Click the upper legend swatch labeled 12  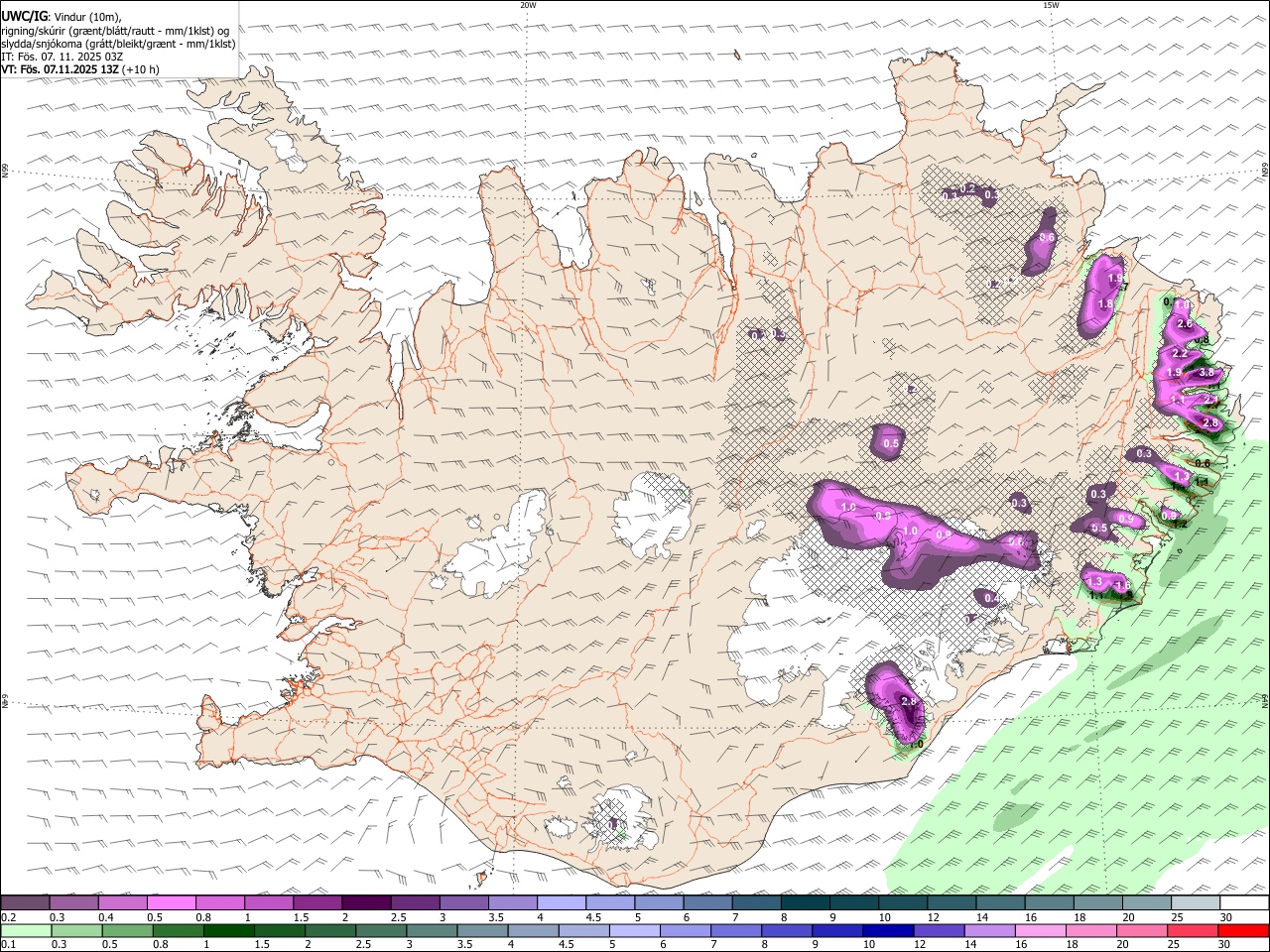(x=950, y=903)
